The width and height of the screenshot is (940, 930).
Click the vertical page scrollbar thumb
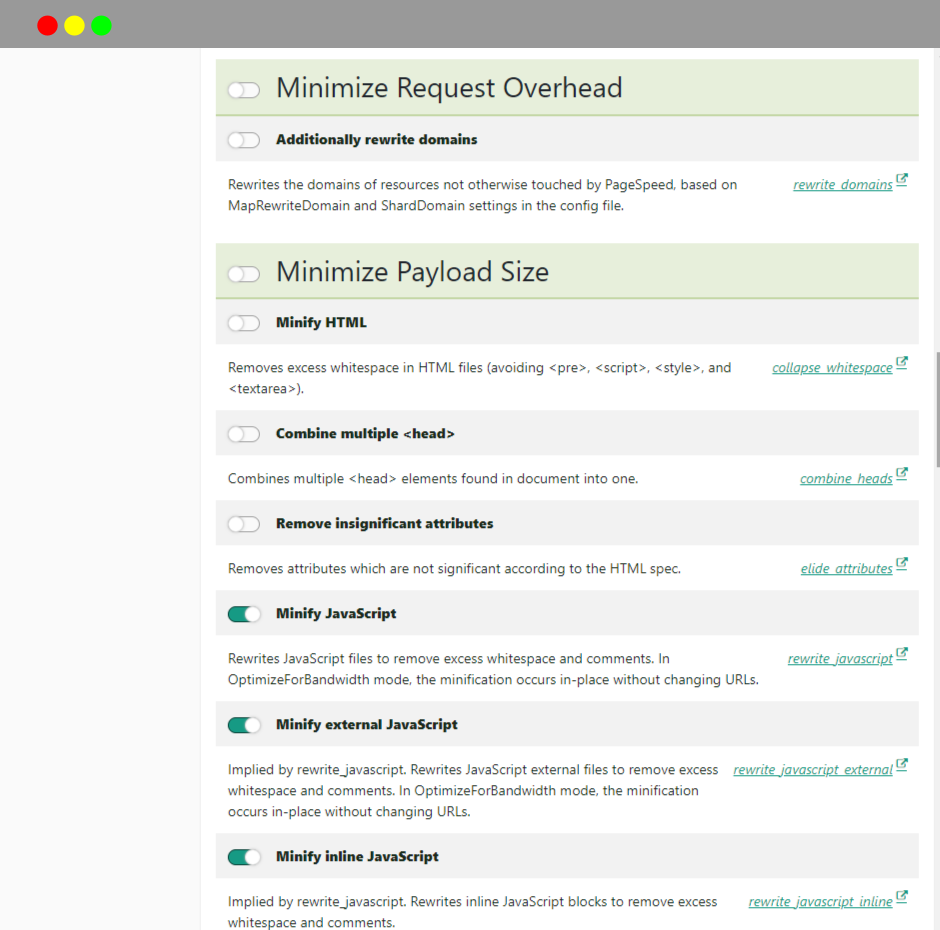938,410
